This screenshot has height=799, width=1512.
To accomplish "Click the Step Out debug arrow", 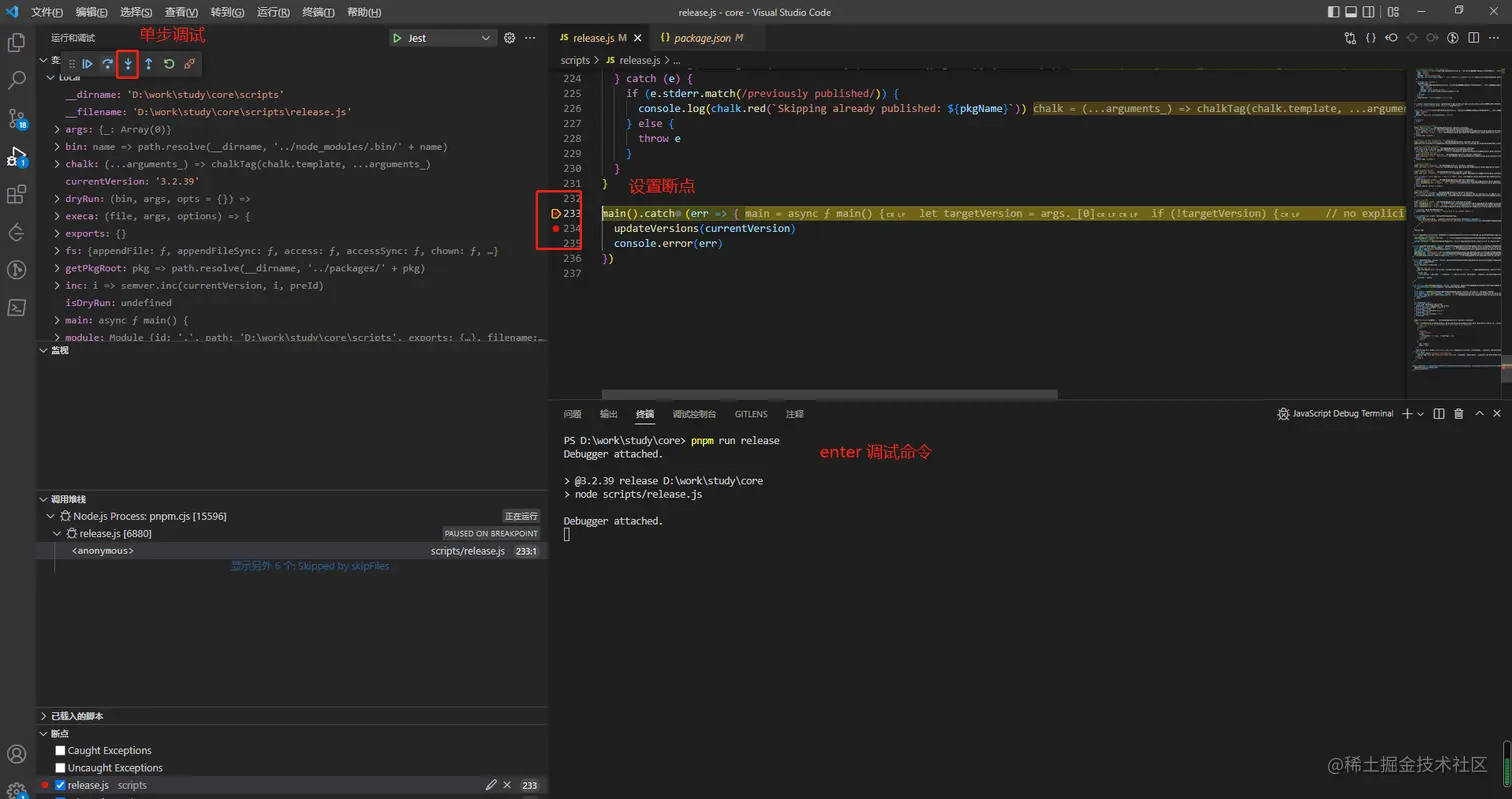I will tap(149, 64).
